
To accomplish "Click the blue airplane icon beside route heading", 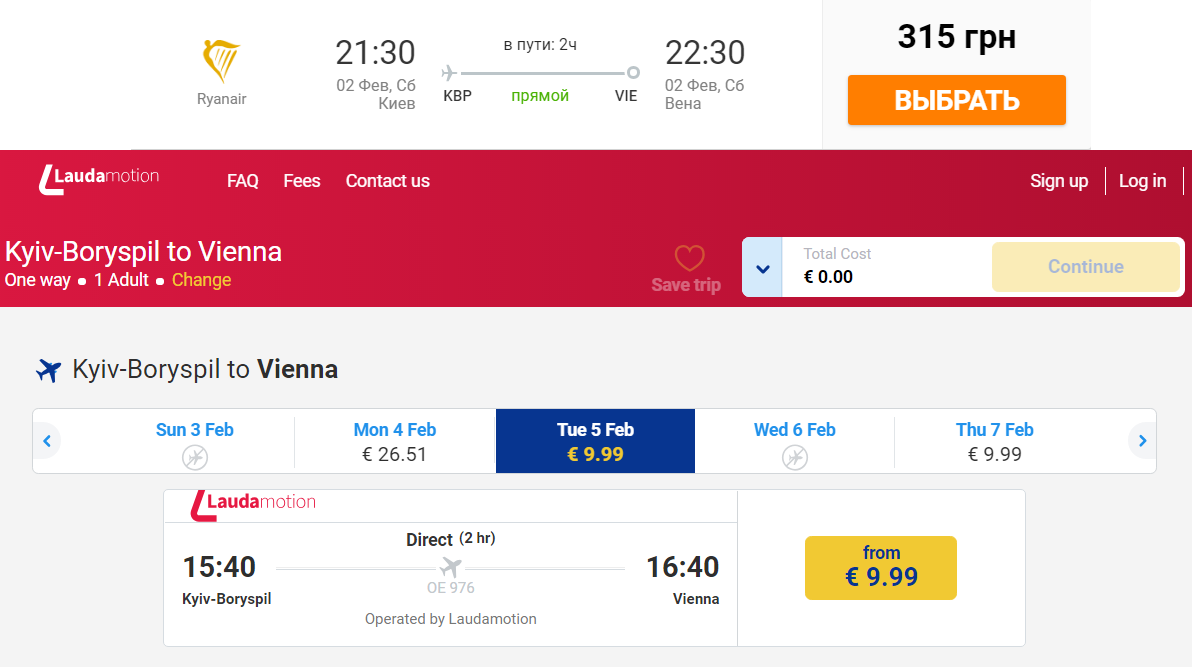I will 48,370.
